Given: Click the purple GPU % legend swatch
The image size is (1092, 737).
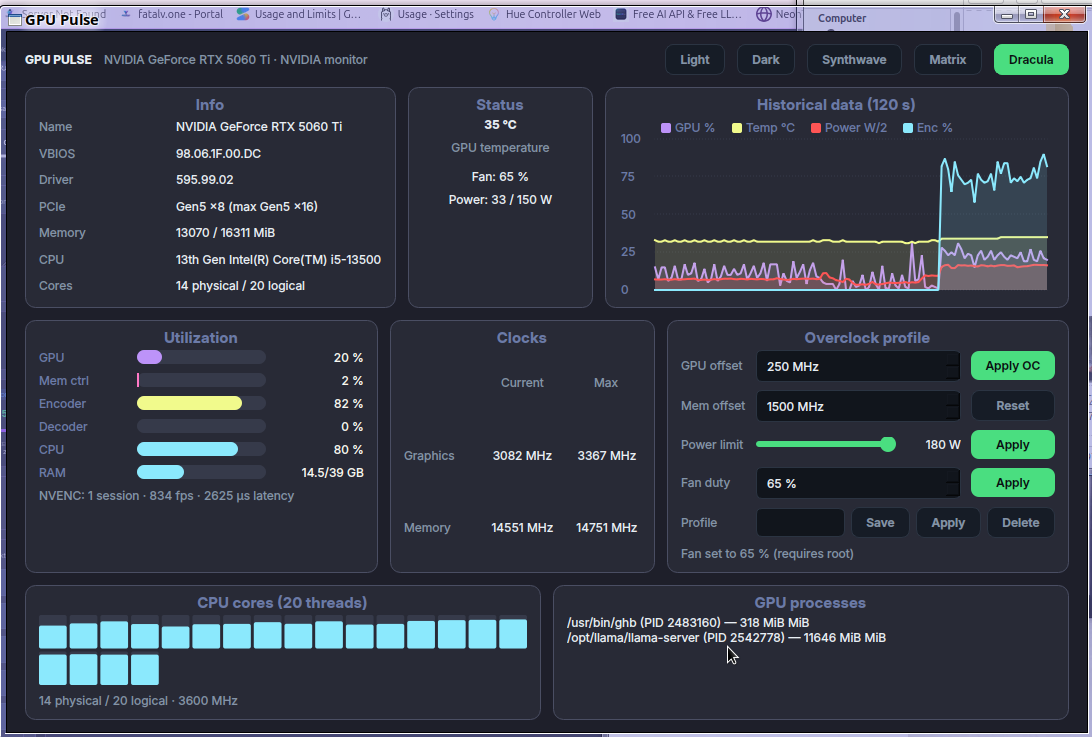Looking at the screenshot, I should tap(666, 128).
